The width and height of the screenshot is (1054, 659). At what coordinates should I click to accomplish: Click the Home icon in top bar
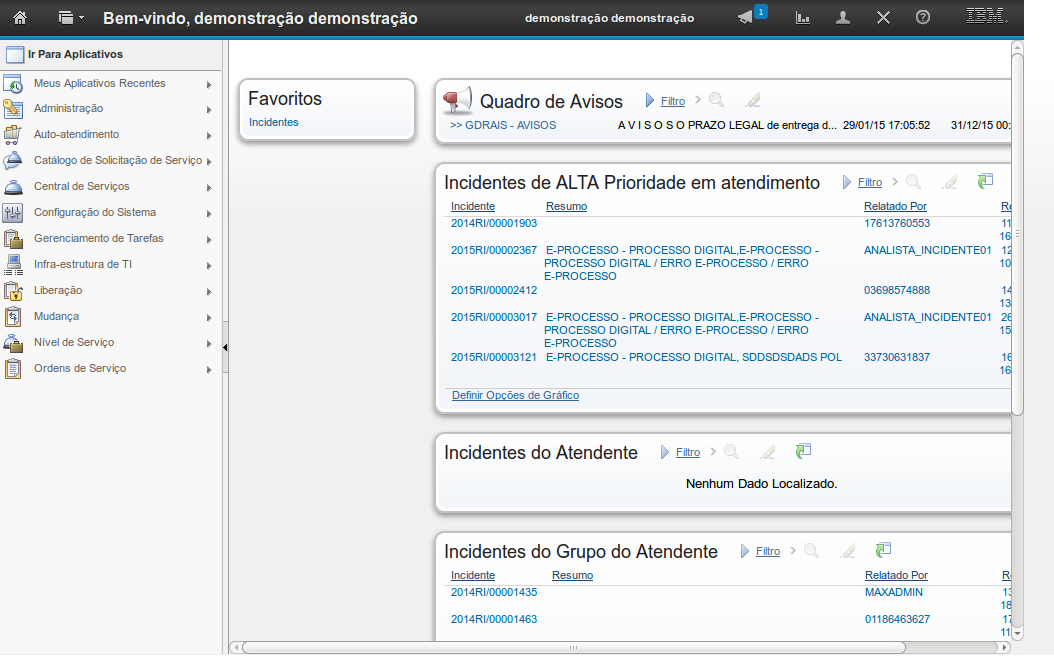pyautogui.click(x=19, y=17)
